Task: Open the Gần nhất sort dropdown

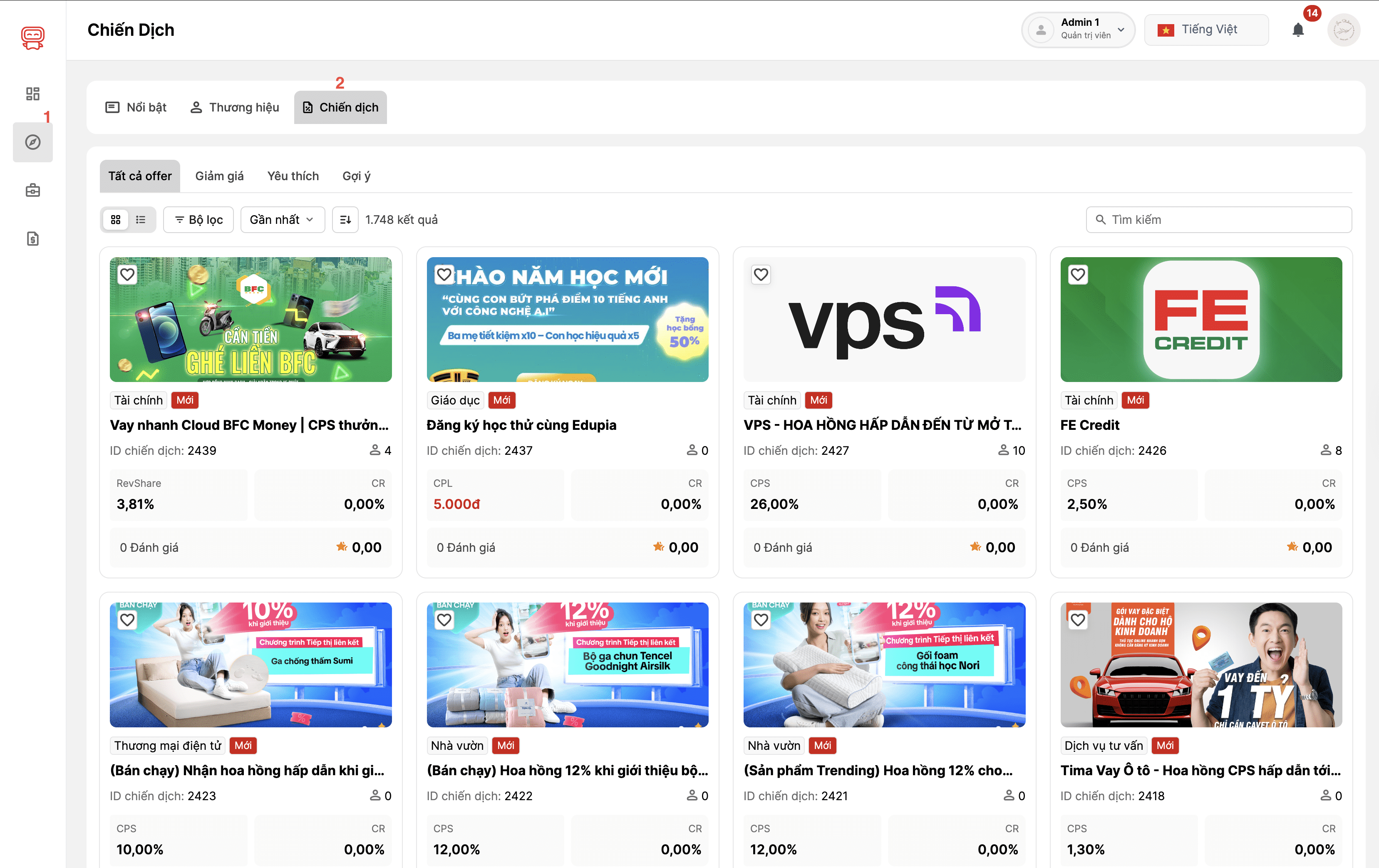Action: coord(282,219)
